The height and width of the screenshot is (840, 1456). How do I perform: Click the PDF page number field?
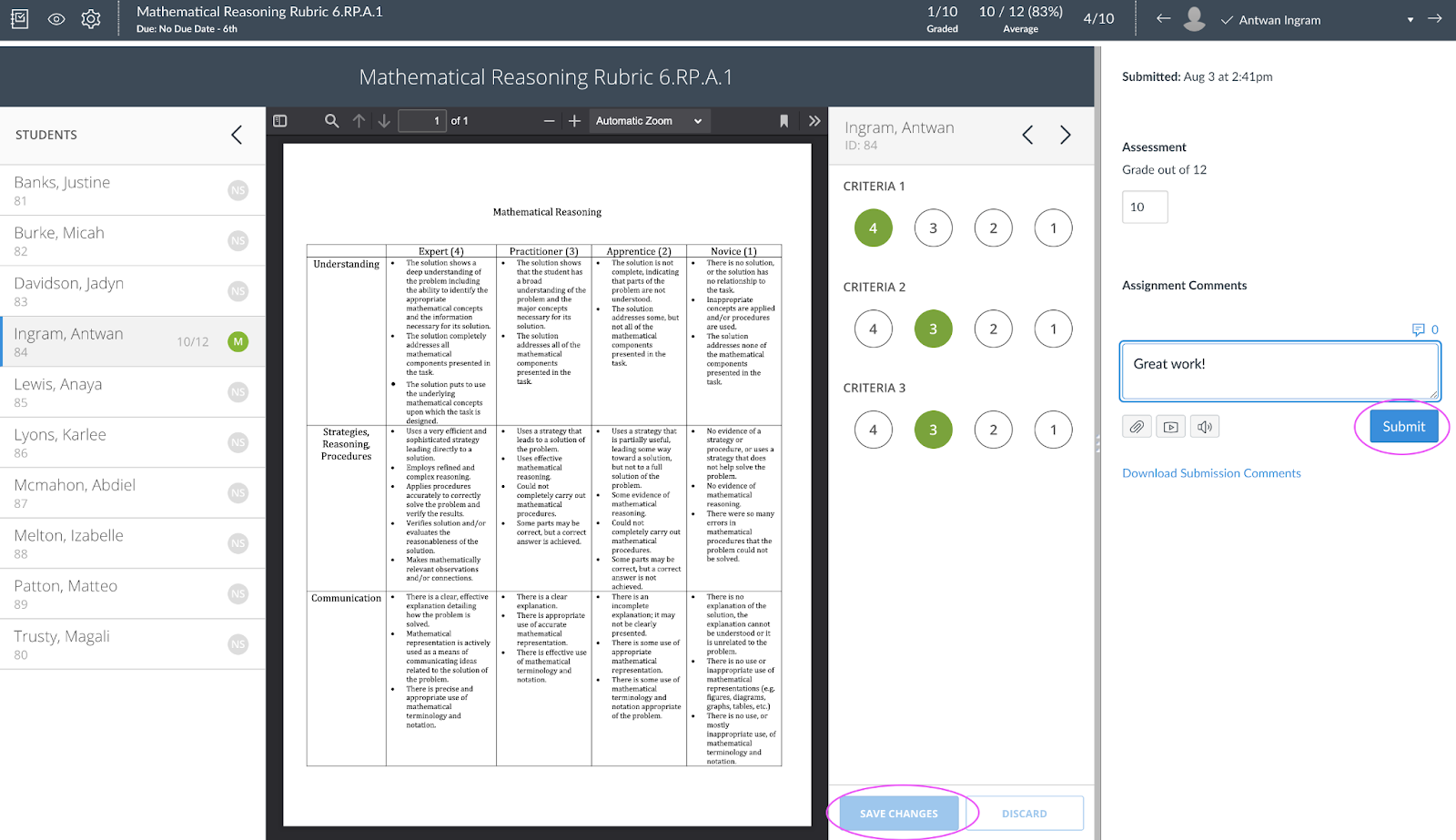422,120
